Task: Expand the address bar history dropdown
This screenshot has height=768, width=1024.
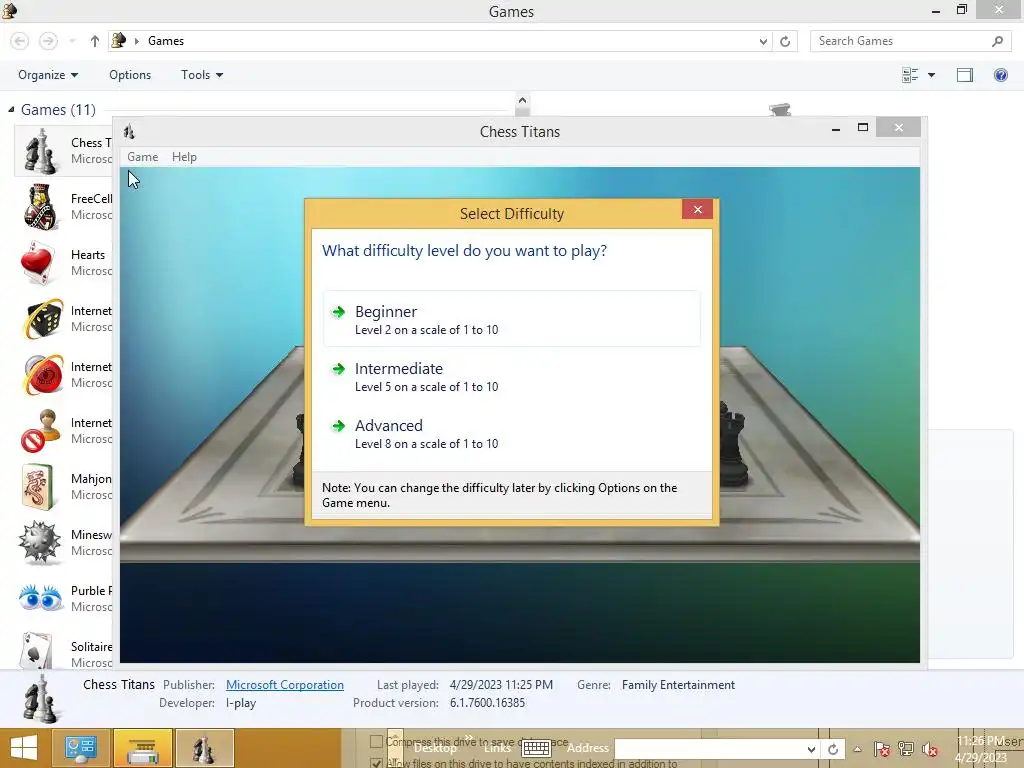Action: click(x=763, y=41)
